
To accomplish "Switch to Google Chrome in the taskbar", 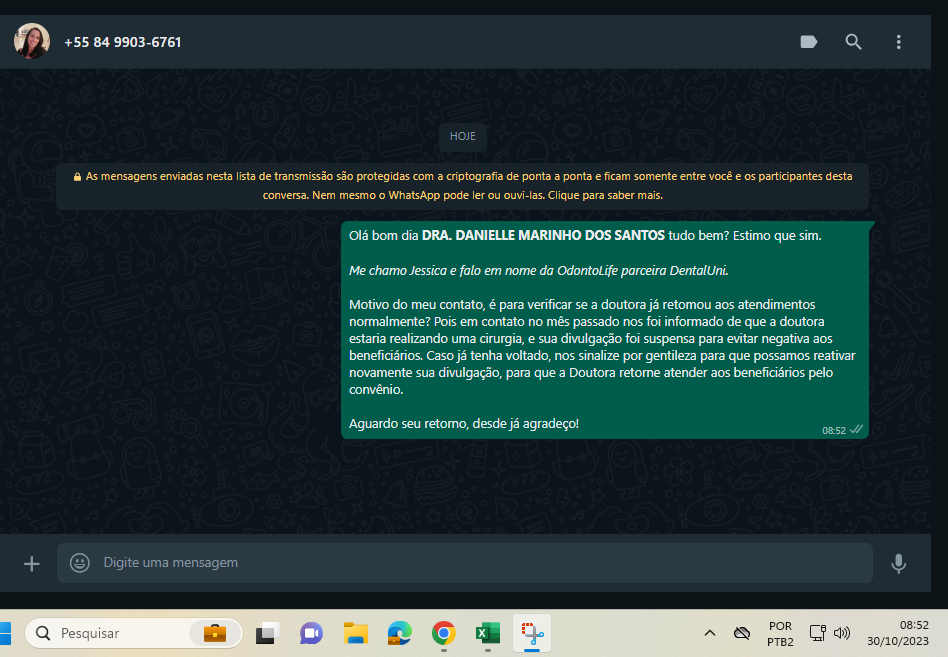I will coord(444,633).
